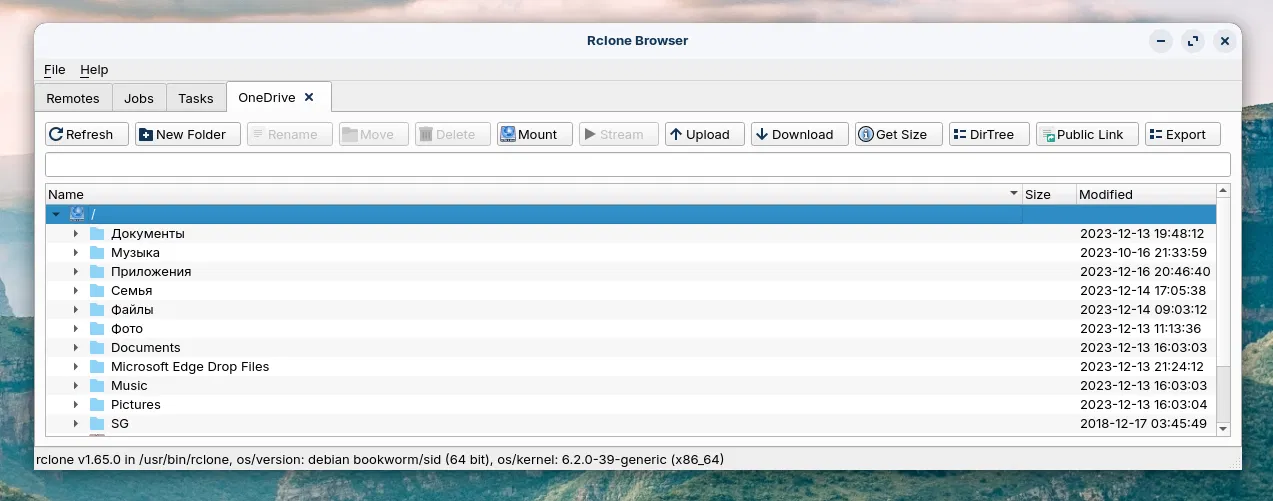The height and width of the screenshot is (501, 1273).
Task: Click the root drive icon
Action: coord(77,214)
